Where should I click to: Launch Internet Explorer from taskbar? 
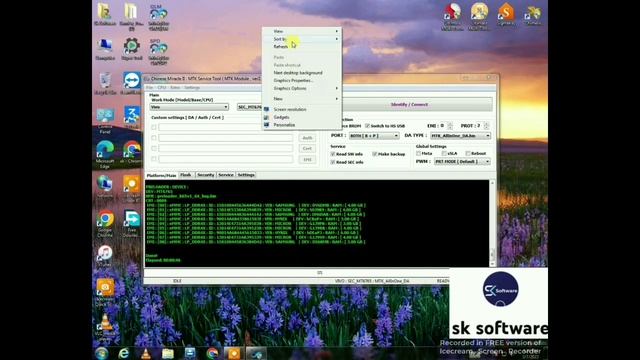123,353
